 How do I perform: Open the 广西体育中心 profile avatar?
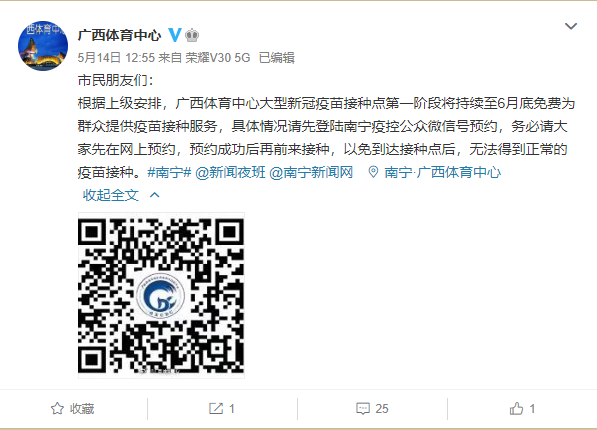[x=43, y=46]
